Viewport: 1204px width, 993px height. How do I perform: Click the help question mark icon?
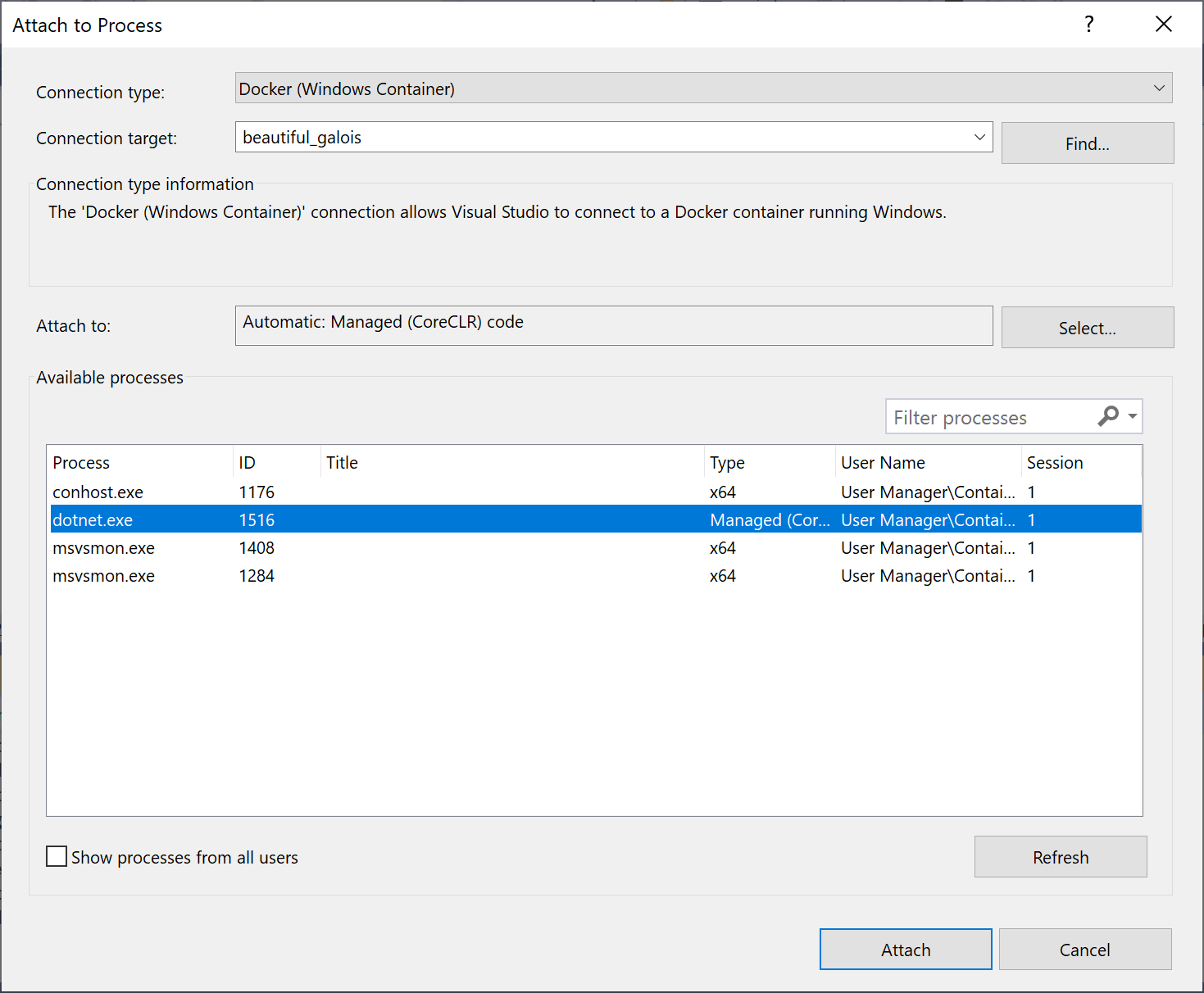pyautogui.click(x=1088, y=25)
